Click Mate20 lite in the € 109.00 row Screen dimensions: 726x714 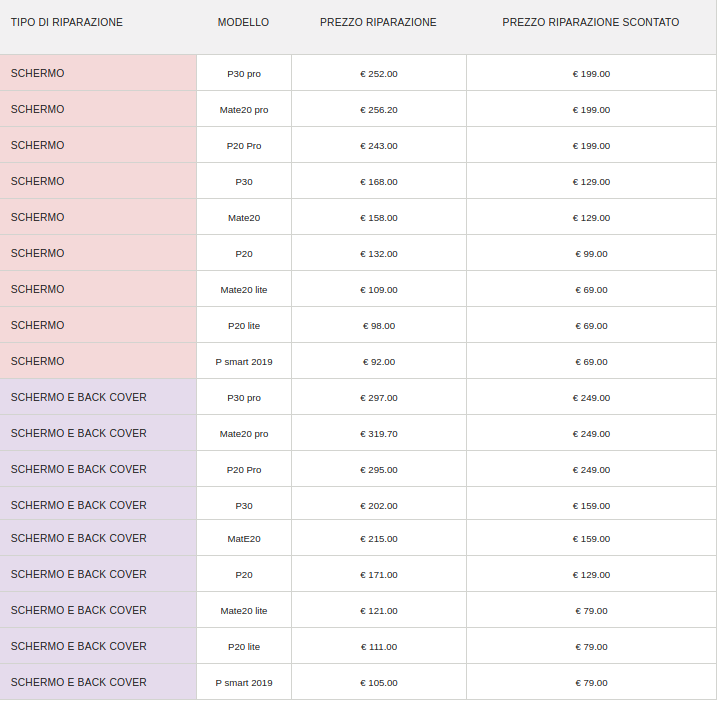[x=244, y=290]
